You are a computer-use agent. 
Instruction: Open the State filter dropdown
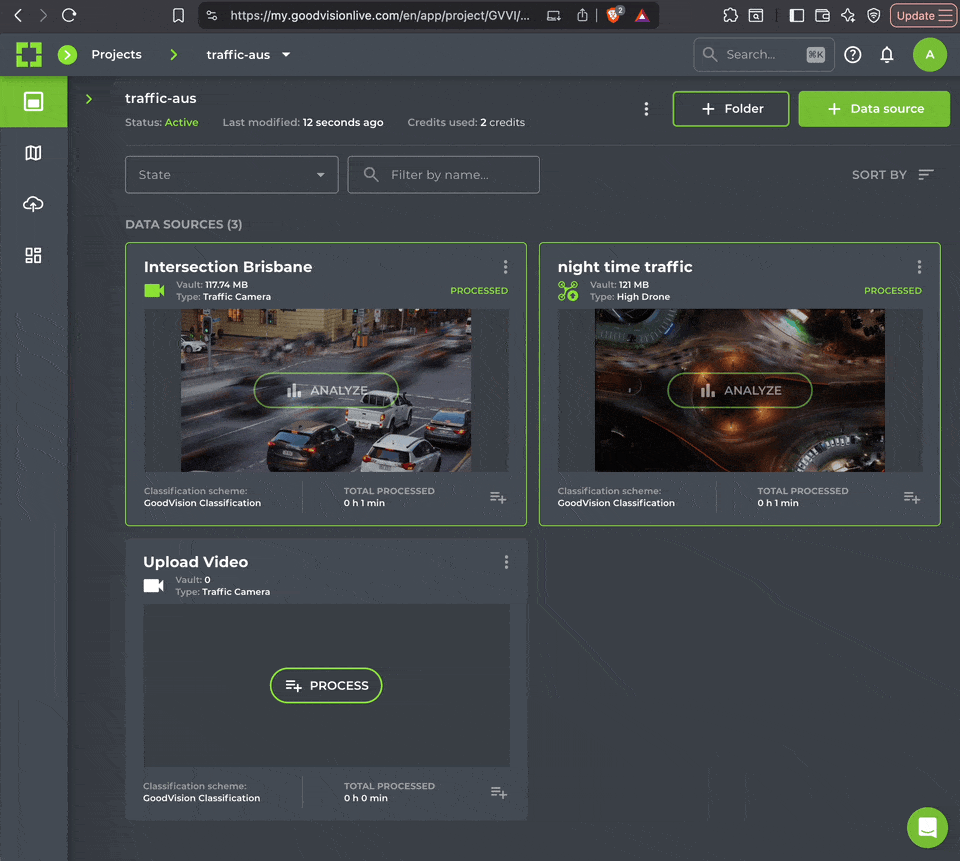[x=231, y=175]
